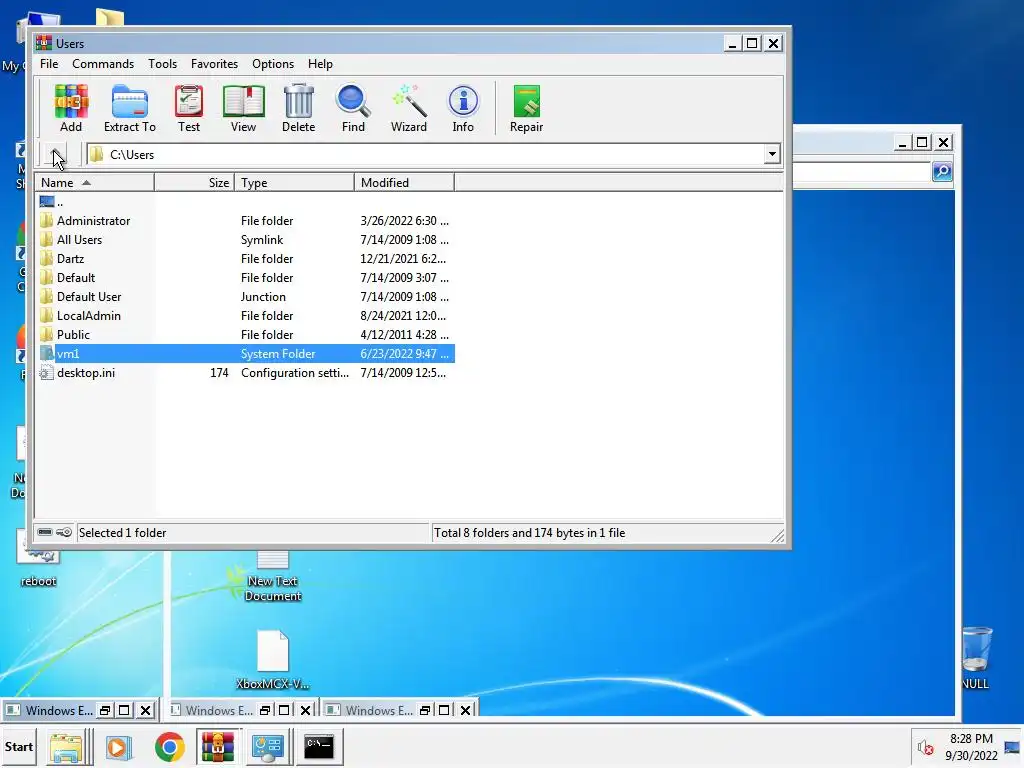Image resolution: width=1024 pixels, height=768 pixels.
Task: Open the Tools menu
Action: tap(163, 64)
